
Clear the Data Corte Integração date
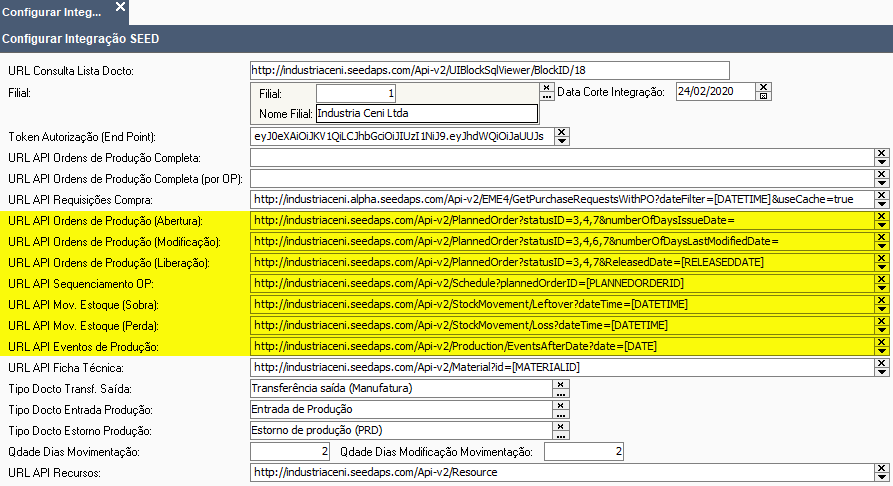pos(764,87)
